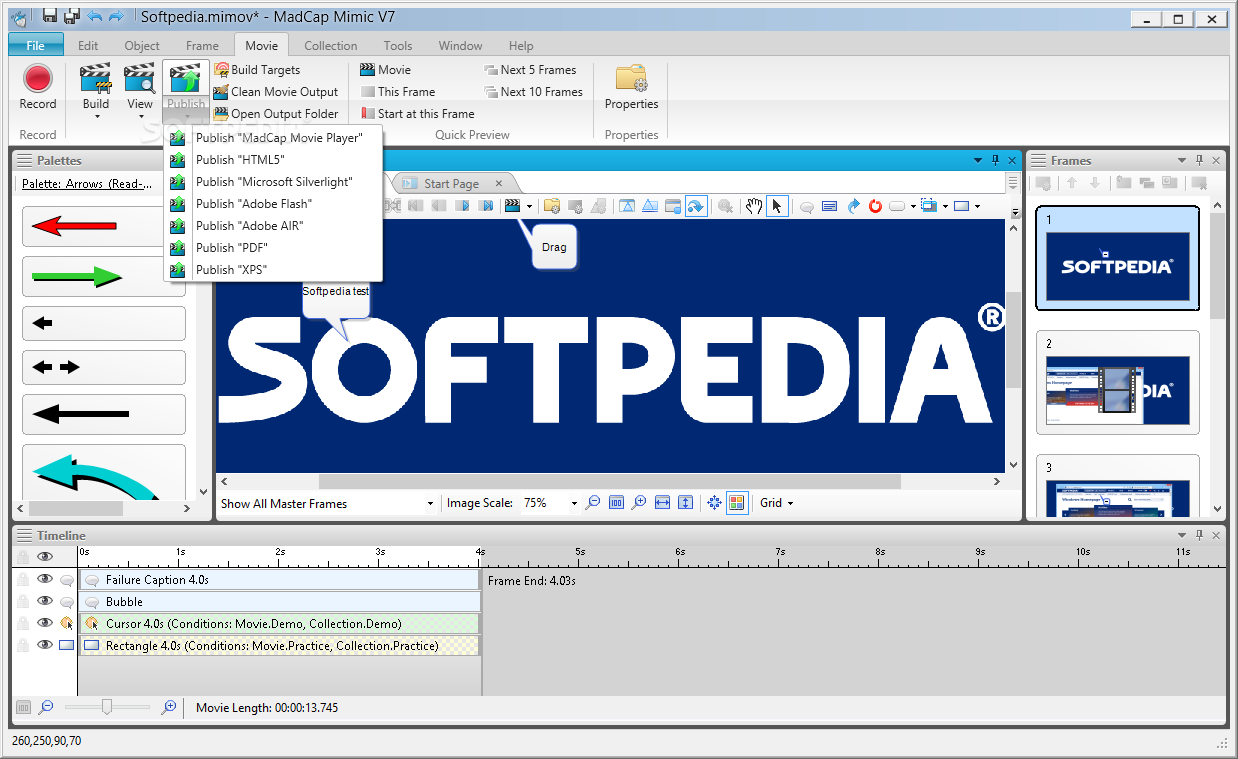Select frame 2 thumbnail in Frames panel
1238x759 pixels.
[1117, 390]
